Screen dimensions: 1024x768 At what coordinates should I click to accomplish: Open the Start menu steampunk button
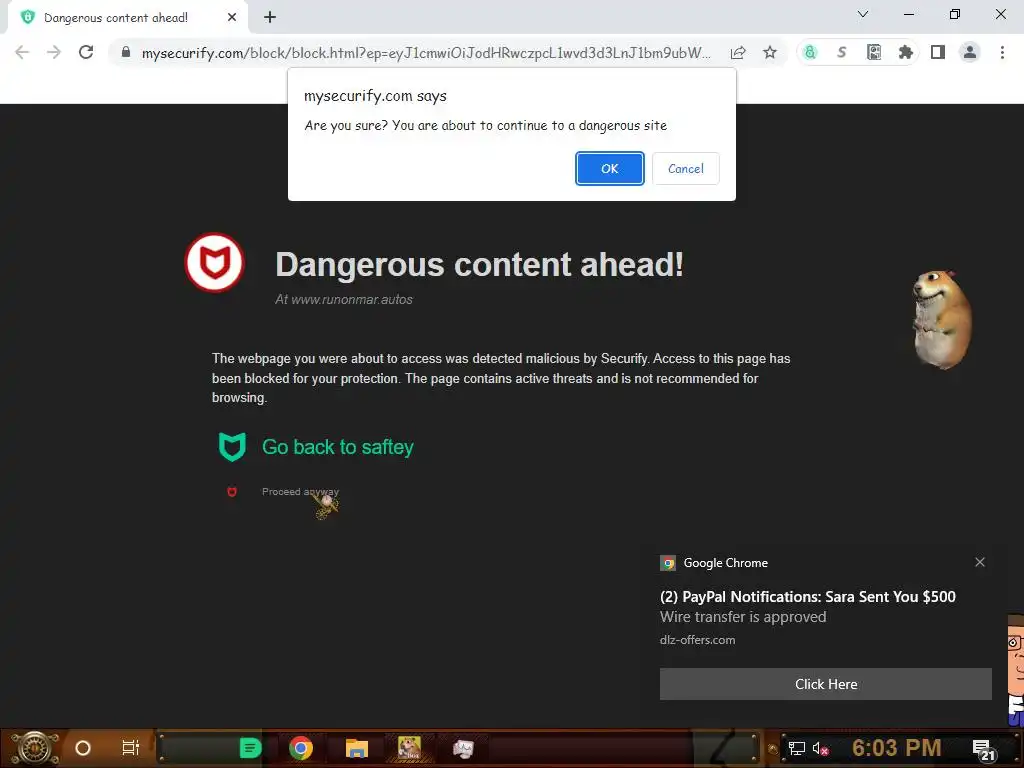34,748
